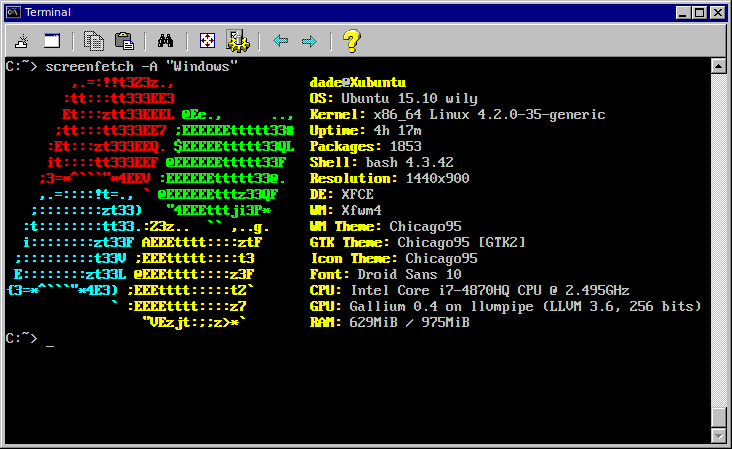Open the window menu from title bar icon
732x449 pixels.
coord(13,12)
